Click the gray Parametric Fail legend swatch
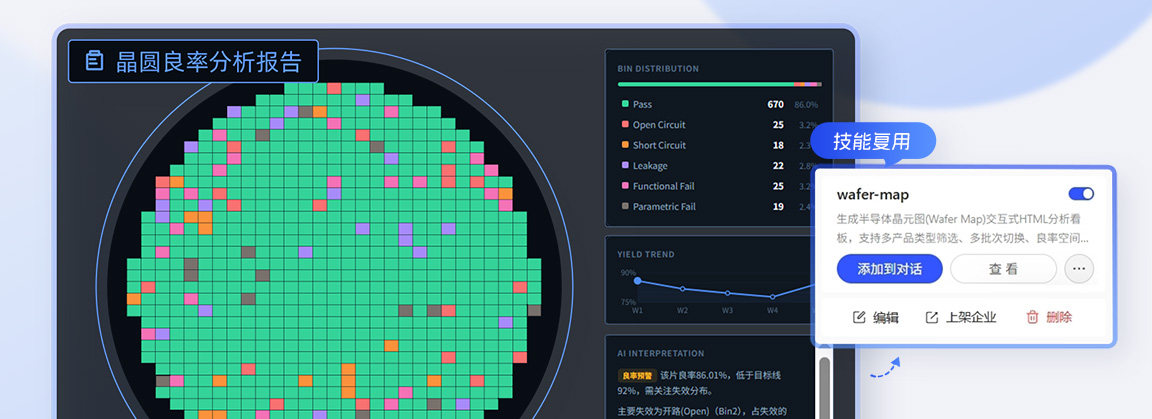The height and width of the screenshot is (419, 1152). click(x=624, y=207)
